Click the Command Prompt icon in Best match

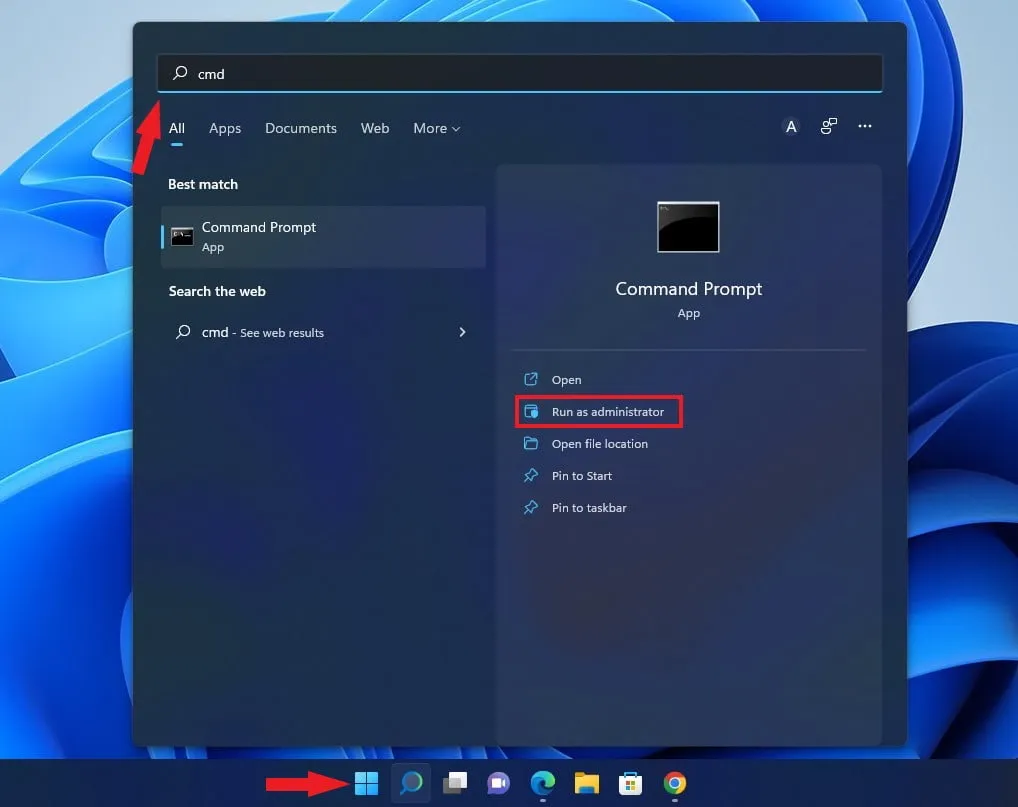coord(182,236)
